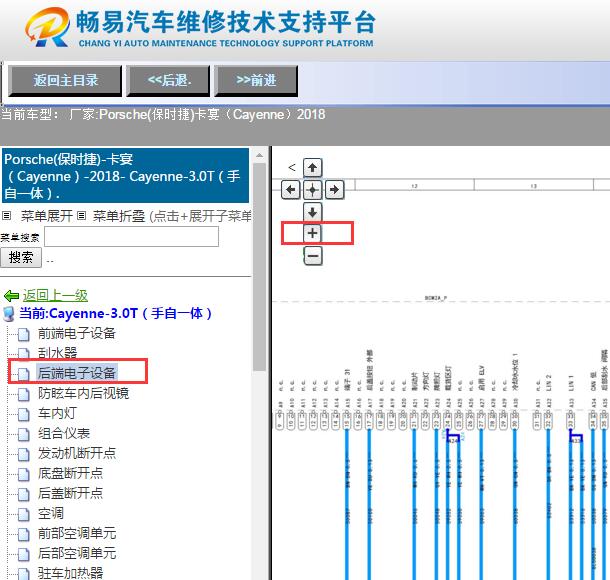Open the 返回上一级 link

point(55,296)
